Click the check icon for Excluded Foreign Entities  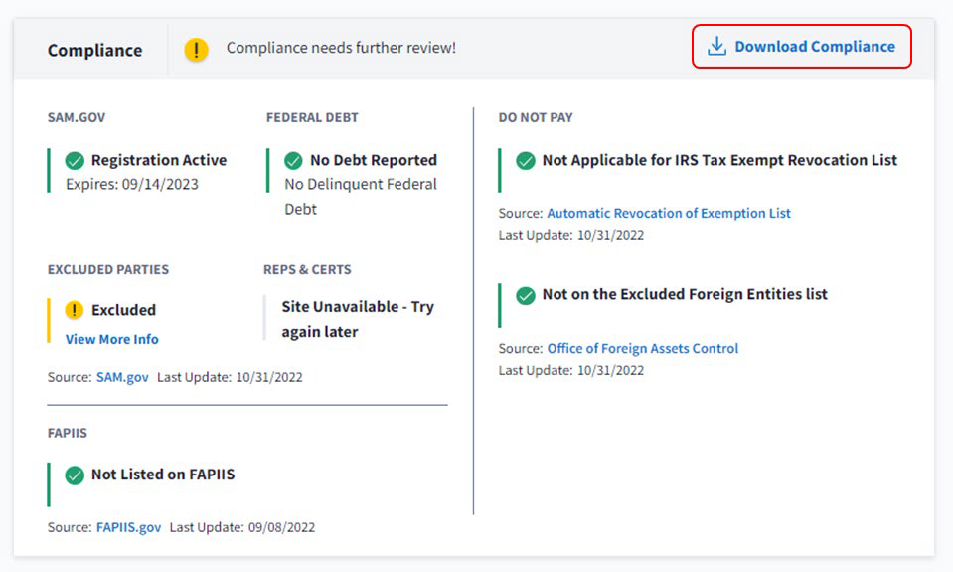pyautogui.click(x=526, y=295)
